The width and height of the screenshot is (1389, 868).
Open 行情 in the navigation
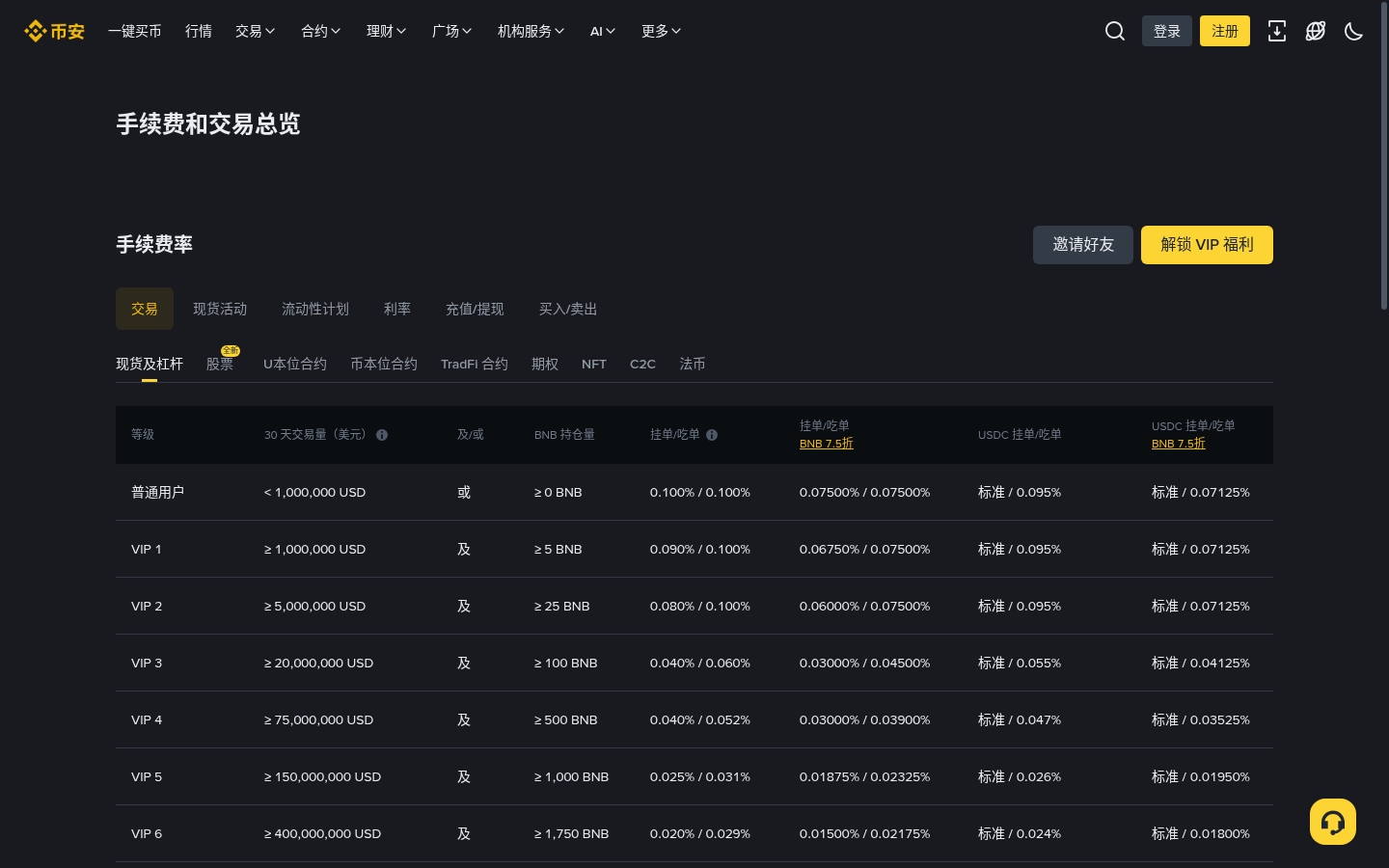pyautogui.click(x=199, y=31)
